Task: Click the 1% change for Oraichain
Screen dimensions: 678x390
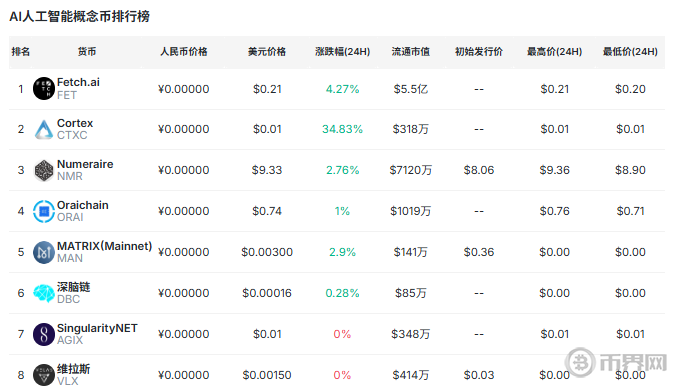Action: point(342,211)
